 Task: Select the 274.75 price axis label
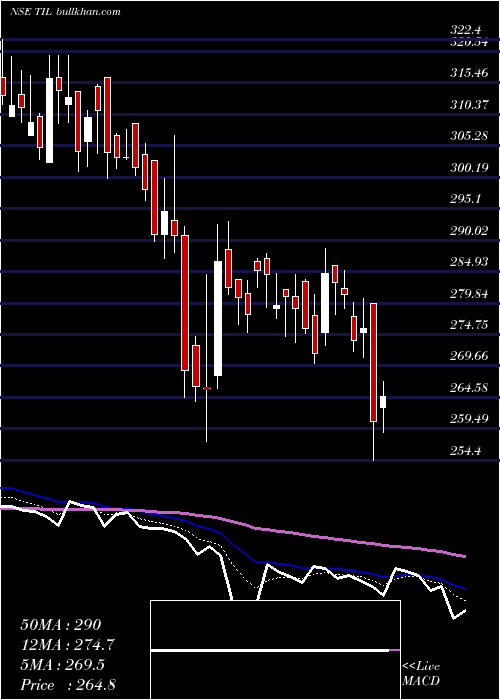(x=469, y=325)
